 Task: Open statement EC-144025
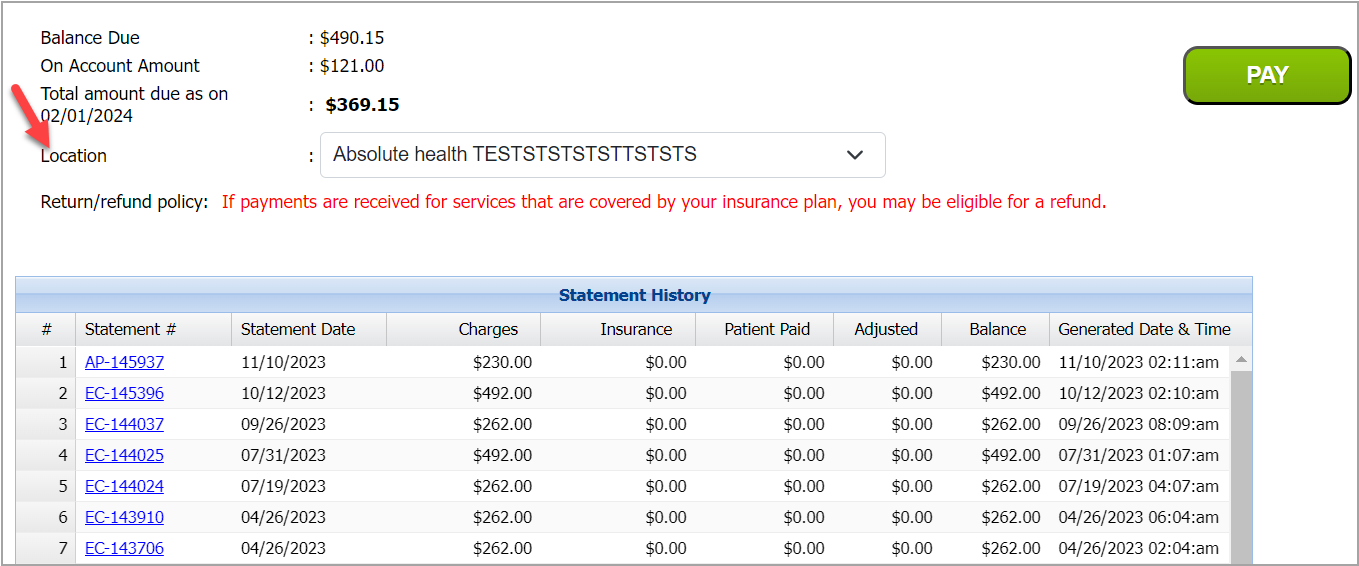(x=124, y=455)
